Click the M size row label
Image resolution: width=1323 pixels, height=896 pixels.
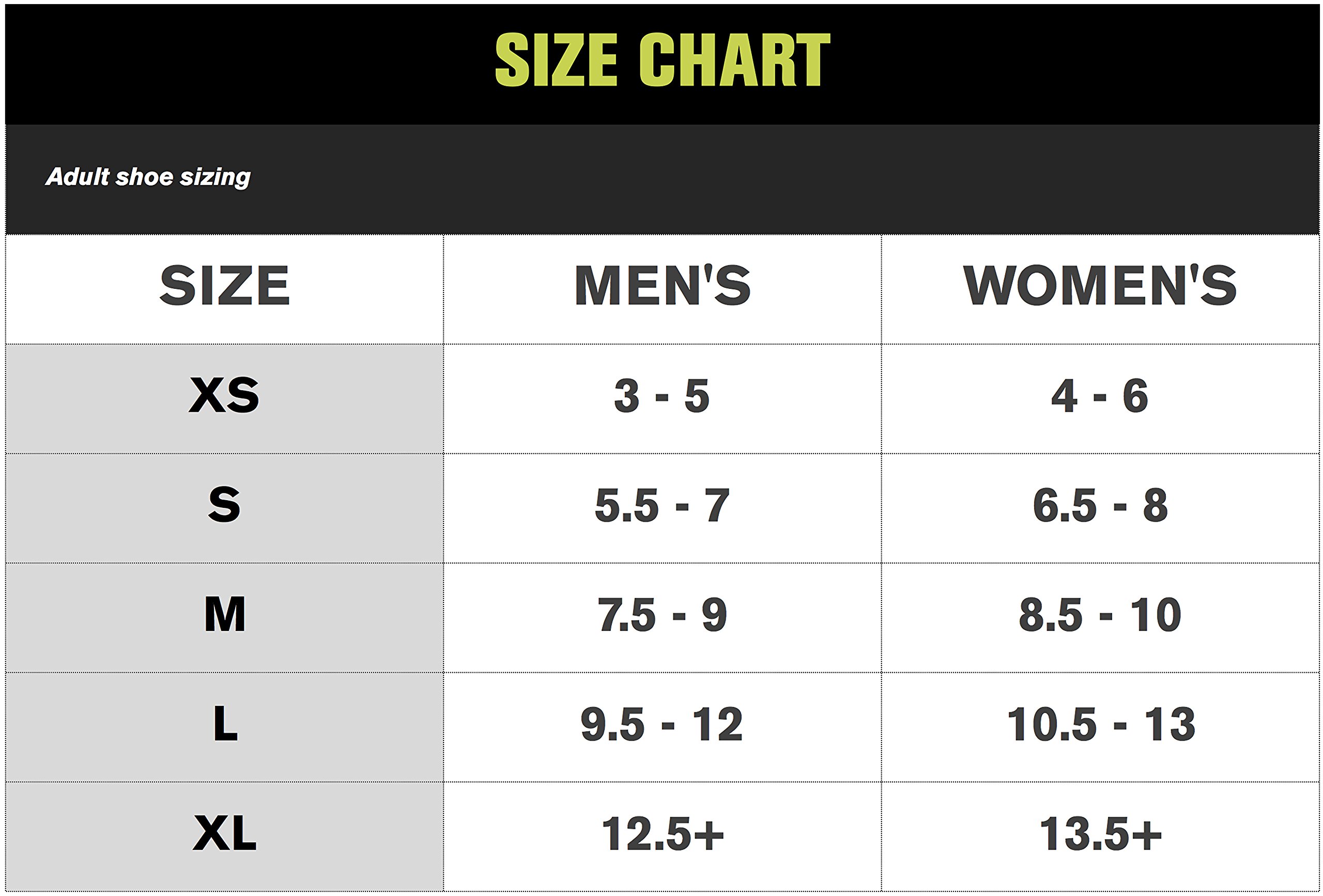tap(224, 615)
